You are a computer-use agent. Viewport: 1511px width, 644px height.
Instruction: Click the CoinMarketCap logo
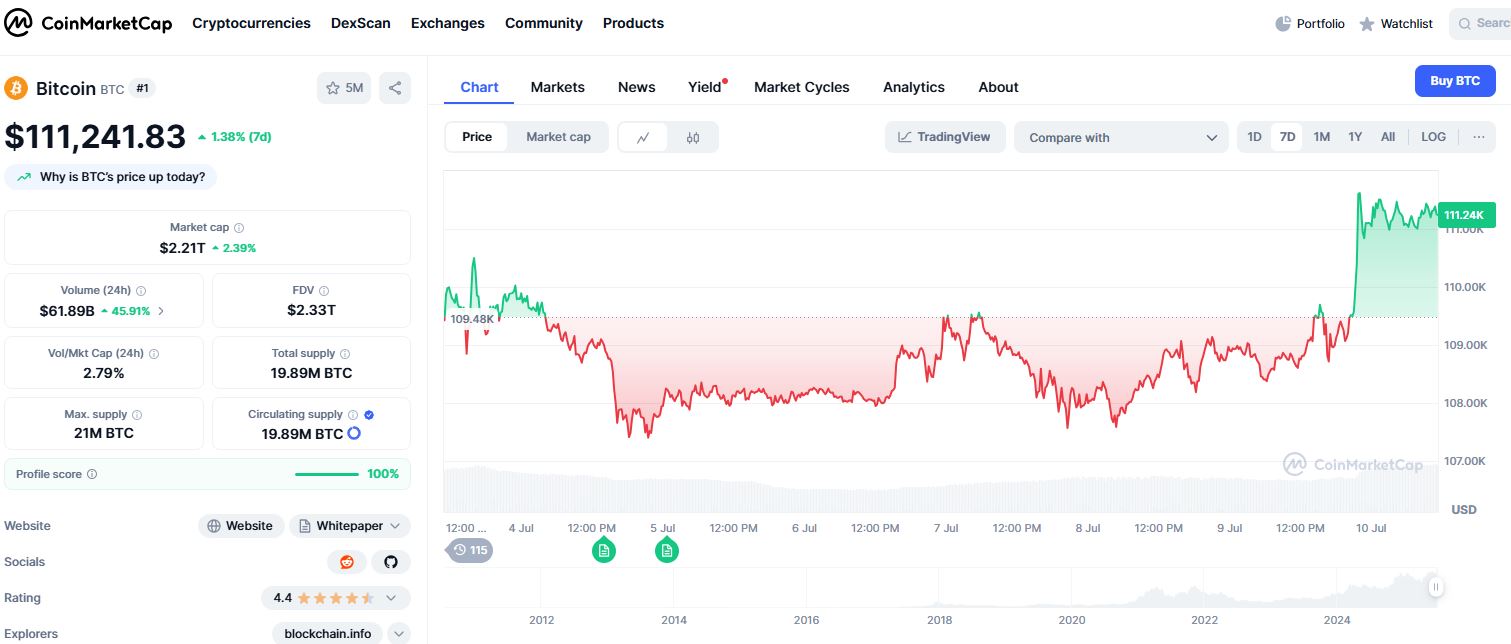pos(89,23)
